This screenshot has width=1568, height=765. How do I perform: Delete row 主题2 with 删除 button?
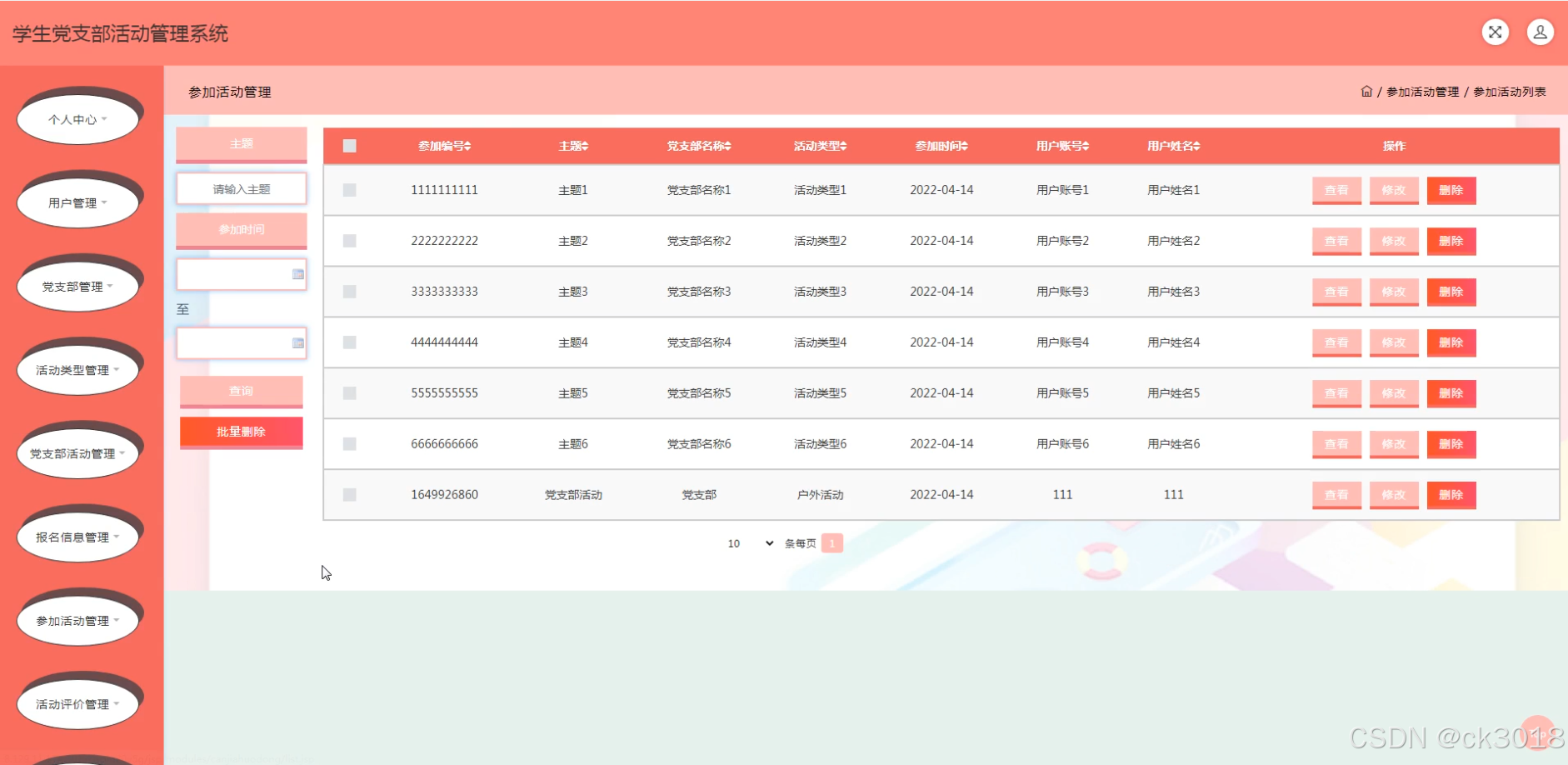click(x=1451, y=241)
